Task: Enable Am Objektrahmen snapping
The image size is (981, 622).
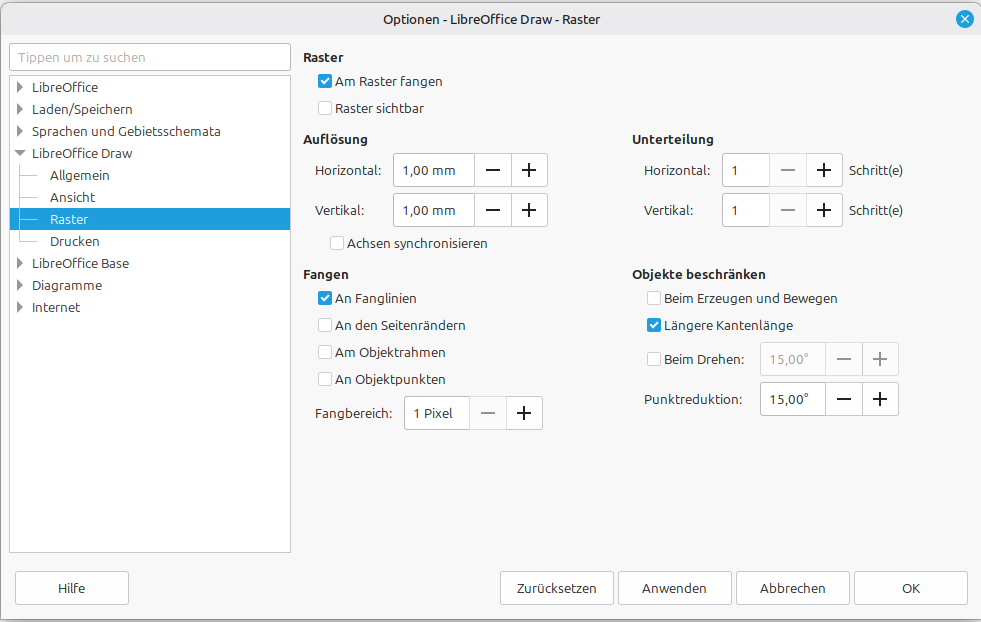Action: (325, 352)
